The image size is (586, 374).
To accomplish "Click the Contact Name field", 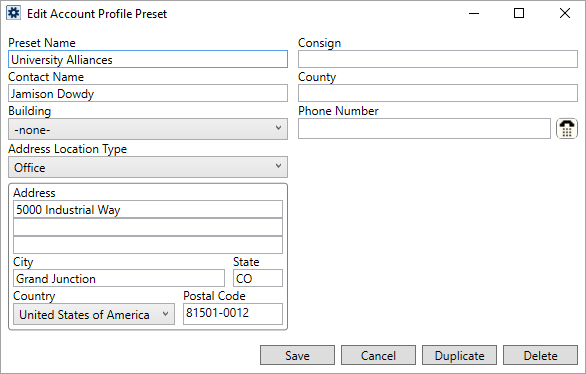I will (148, 93).
